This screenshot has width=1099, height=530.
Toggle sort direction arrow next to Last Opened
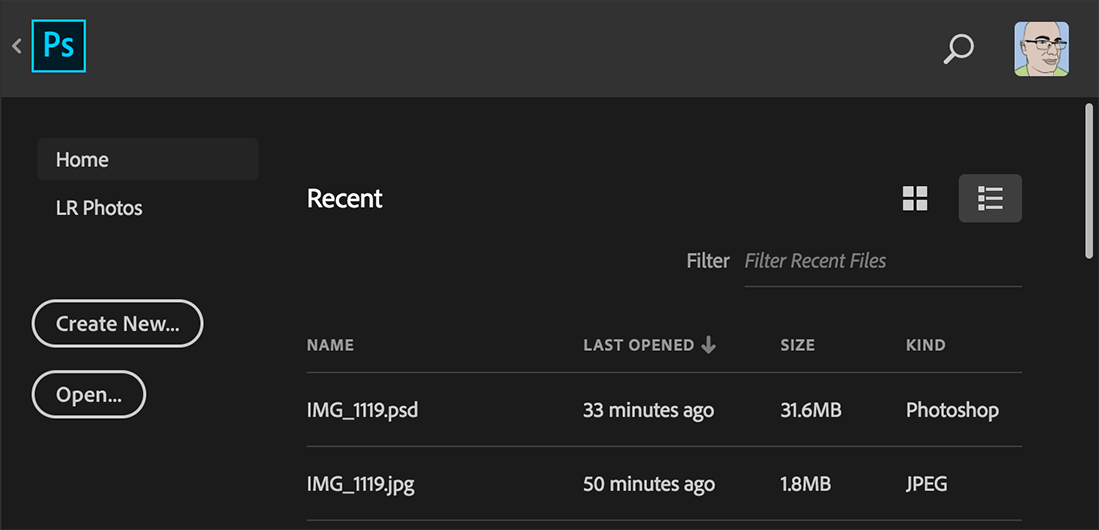pyautogui.click(x=709, y=344)
